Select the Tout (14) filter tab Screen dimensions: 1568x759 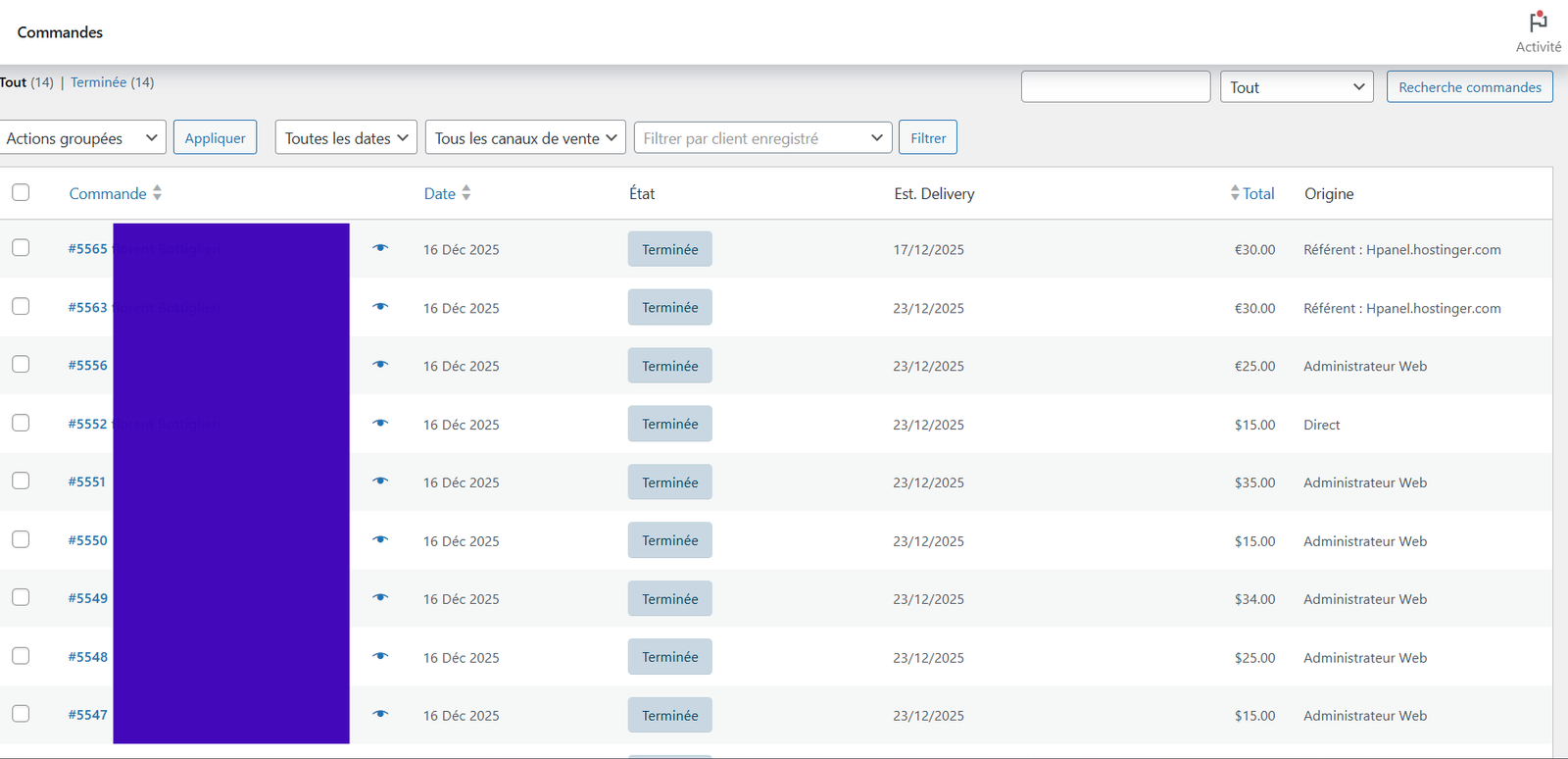(x=26, y=82)
